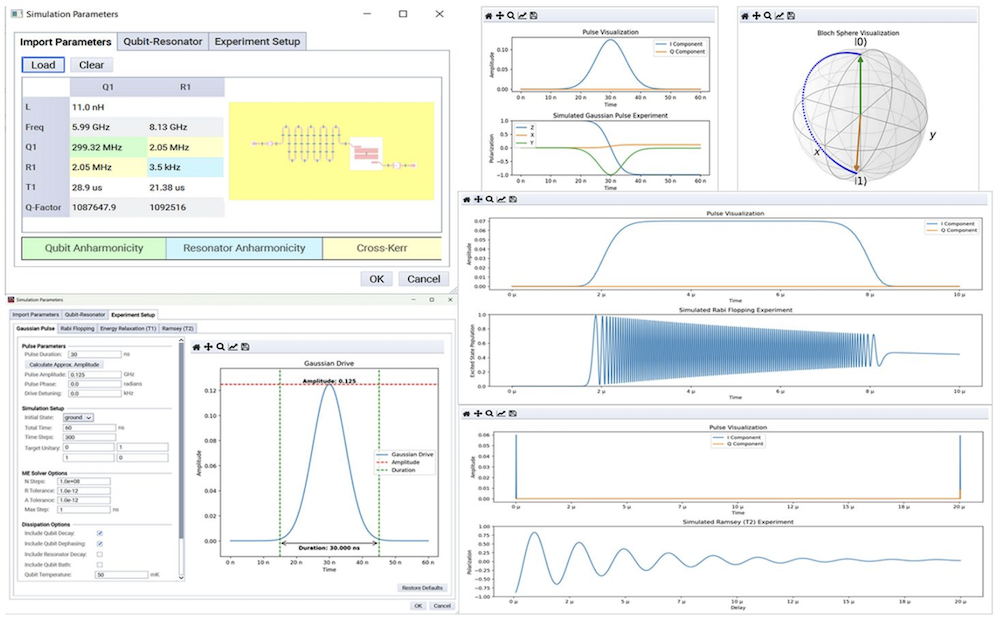Viewport: 1000px width, 618px height.
Task: Click the save icon in the Bloch Sphere toolbar
Action: coord(792,16)
